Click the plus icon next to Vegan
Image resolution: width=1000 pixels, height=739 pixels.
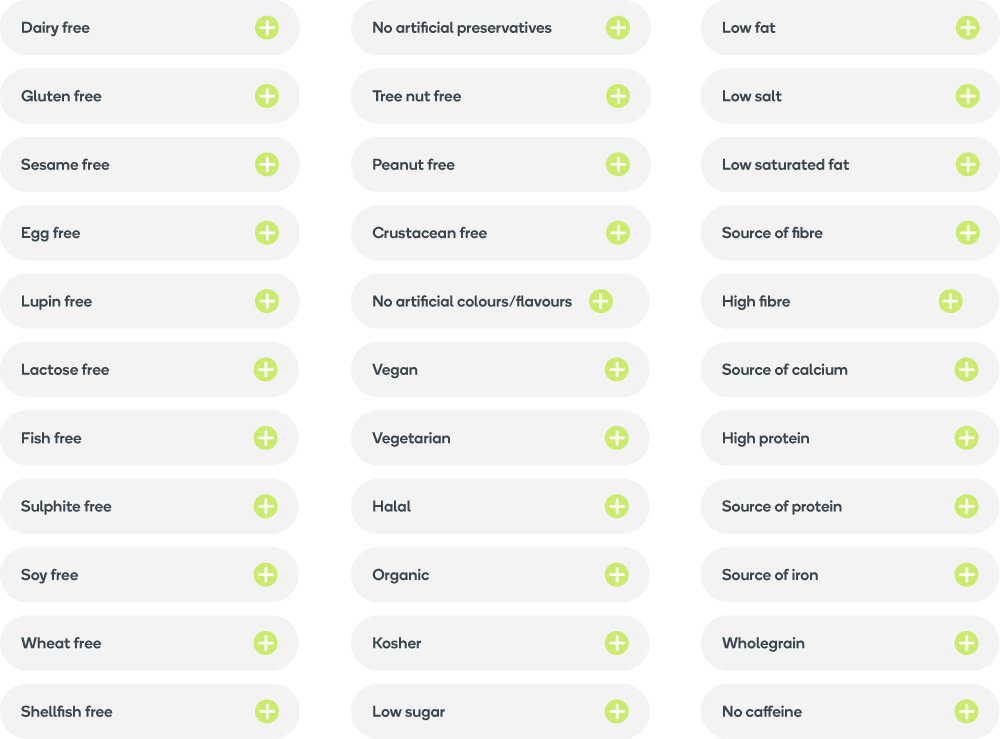617,369
